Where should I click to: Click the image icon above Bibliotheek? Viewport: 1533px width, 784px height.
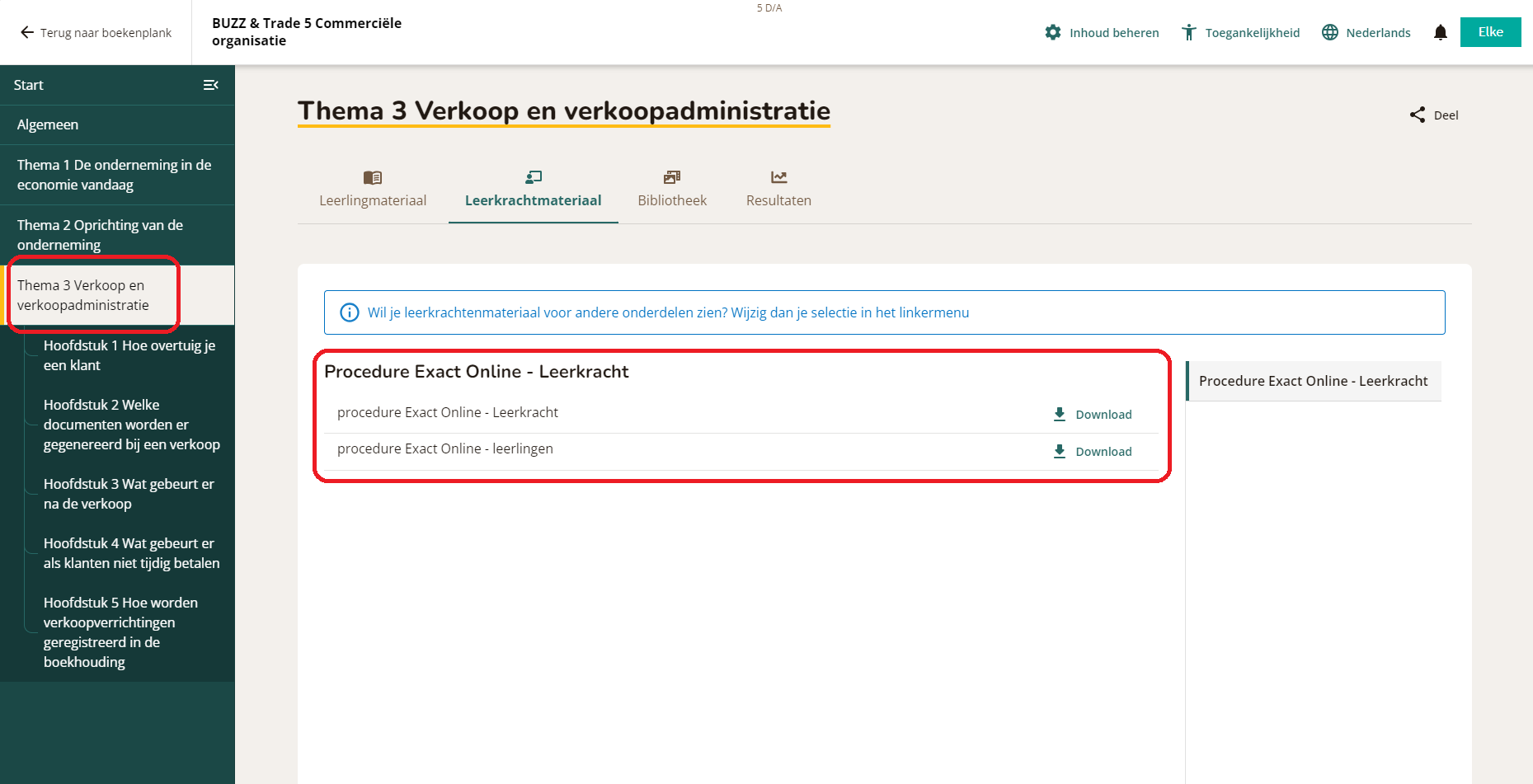click(671, 177)
